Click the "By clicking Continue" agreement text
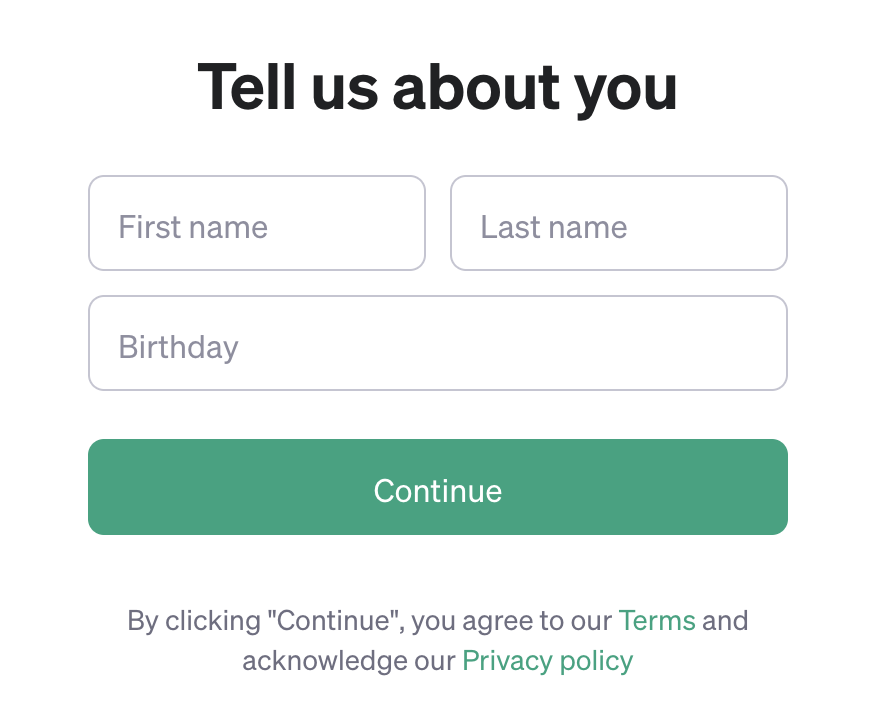Viewport: 874px width, 708px height. [370, 621]
